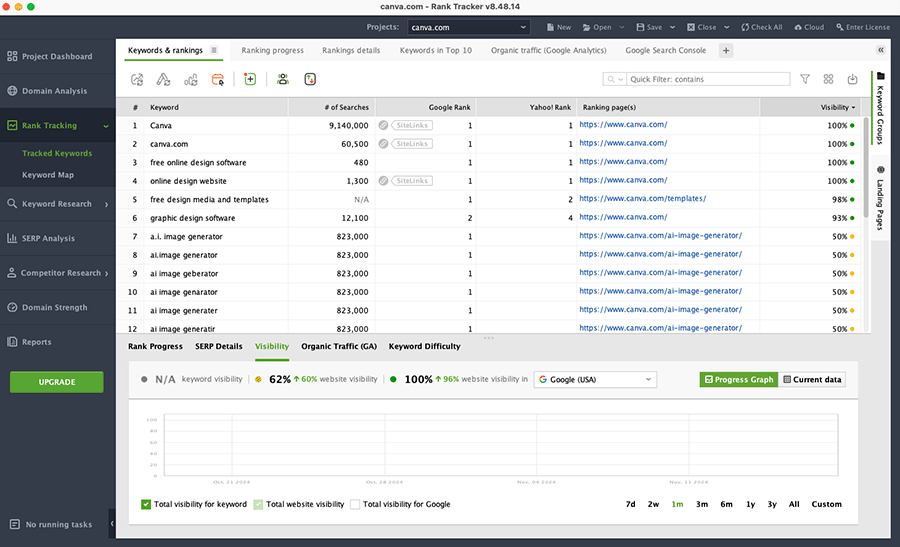The width and height of the screenshot is (900, 547).
Task: Expand the Keyword Research sidebar section
Action: (x=106, y=204)
